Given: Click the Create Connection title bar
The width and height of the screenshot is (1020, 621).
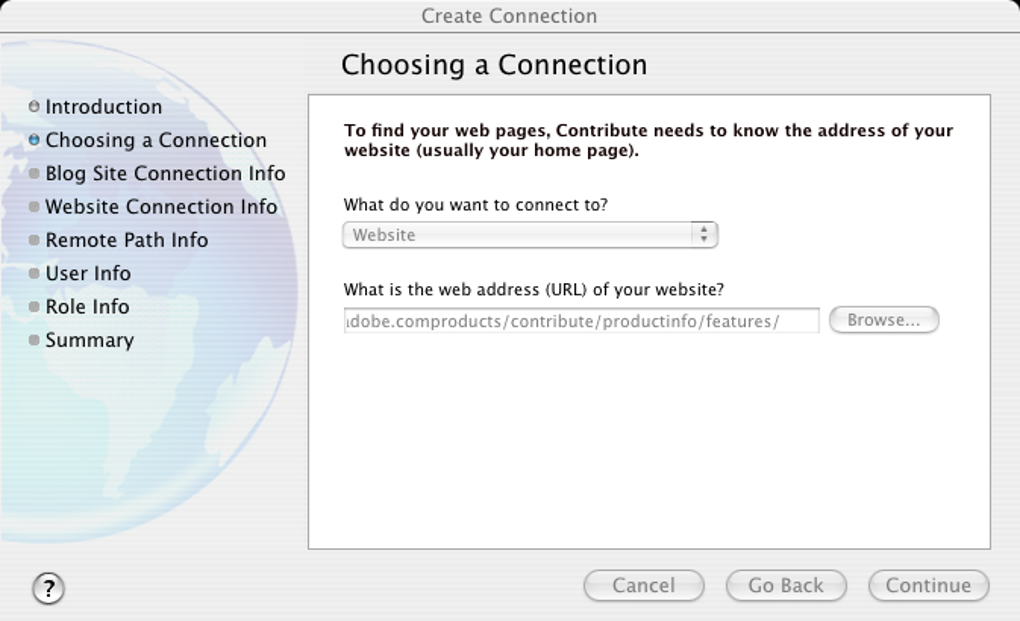Looking at the screenshot, I should point(509,16).
